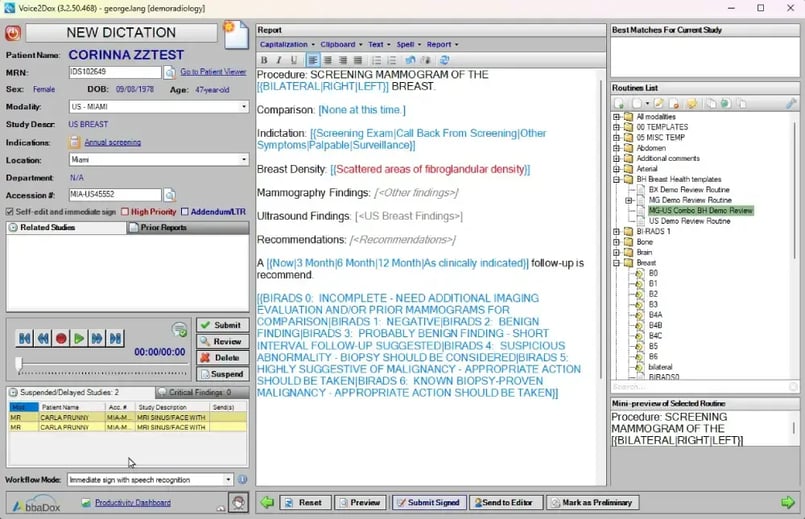
Task: Enable the Addendum/LTR checkbox
Action: (x=185, y=212)
